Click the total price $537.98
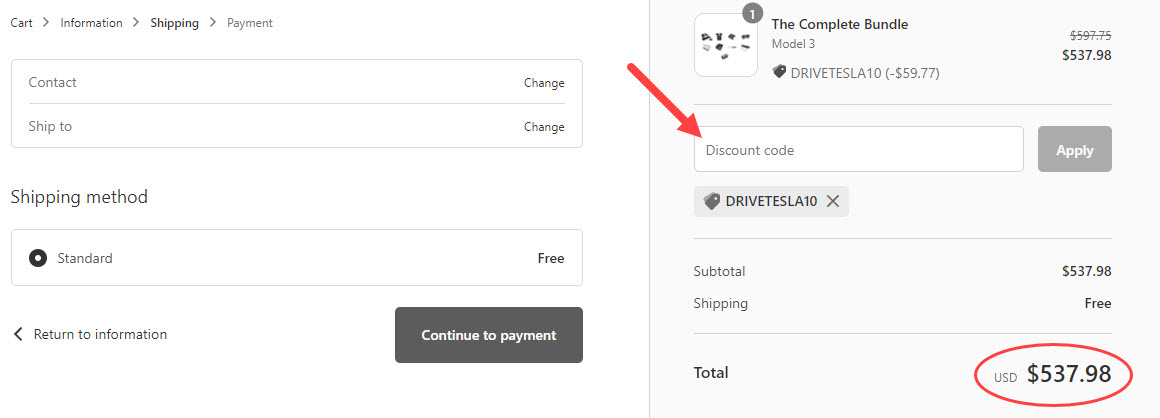This screenshot has height=418, width=1160. pos(1068,375)
